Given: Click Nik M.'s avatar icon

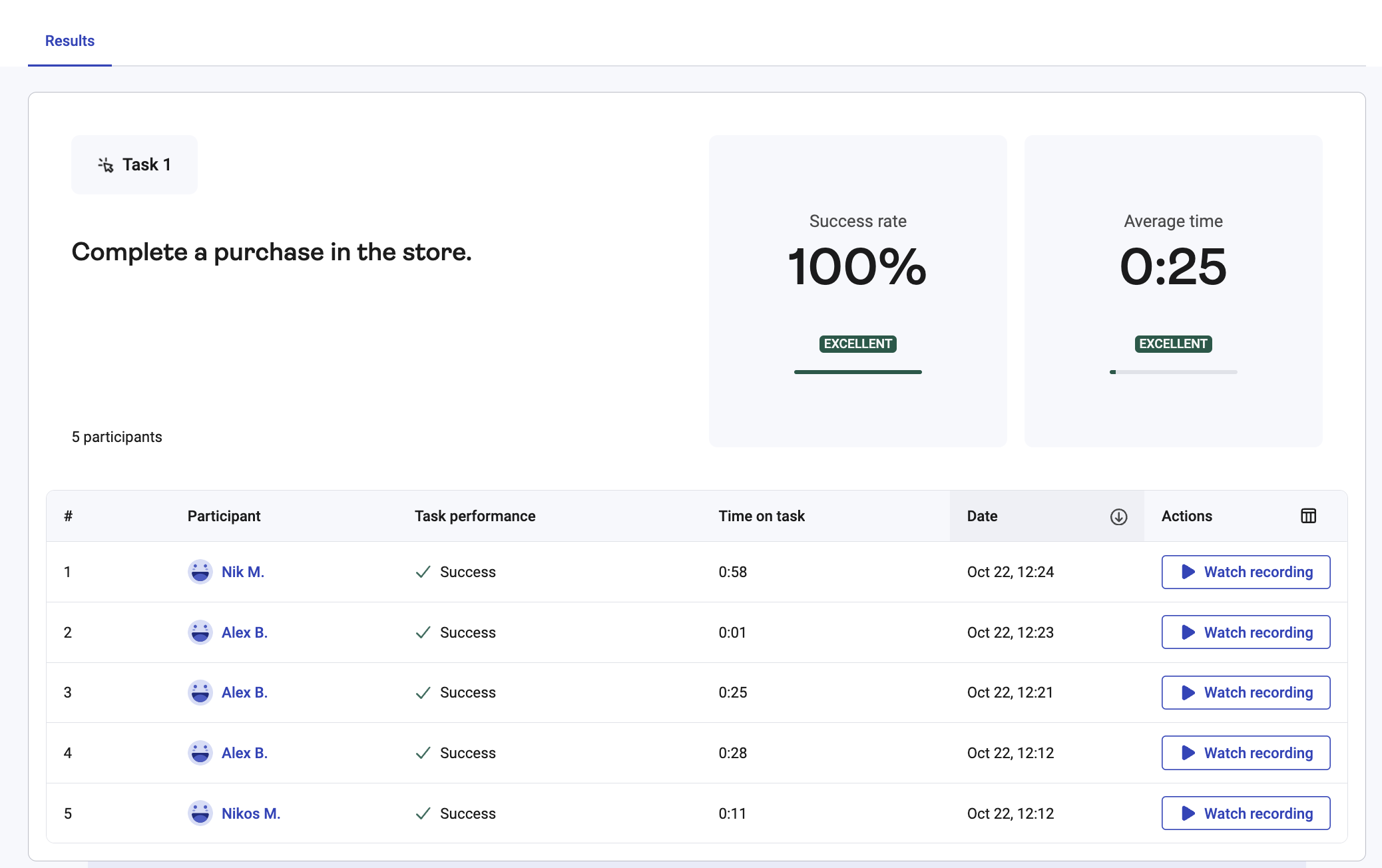Looking at the screenshot, I should [200, 572].
